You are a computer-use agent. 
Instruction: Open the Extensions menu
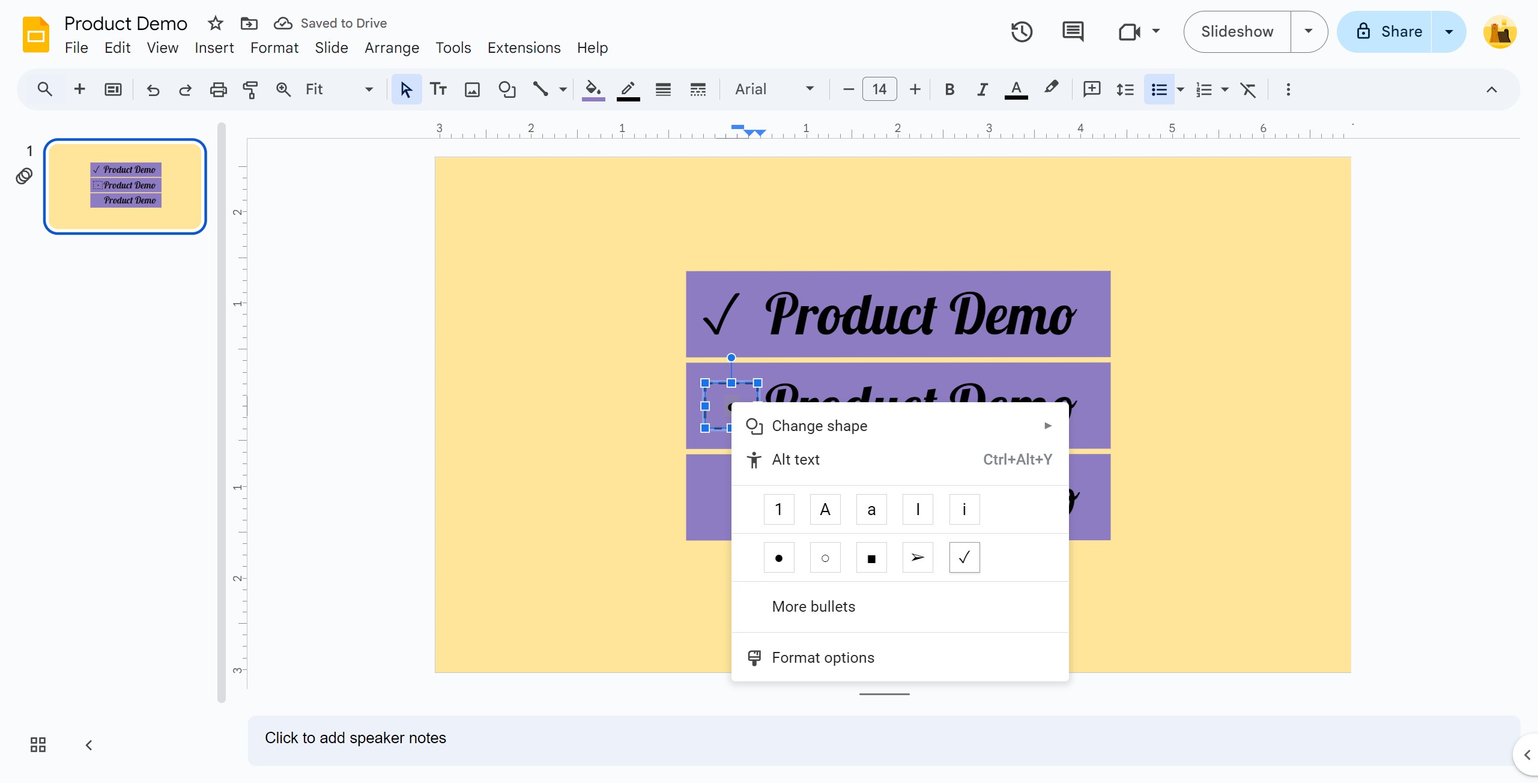click(x=524, y=47)
